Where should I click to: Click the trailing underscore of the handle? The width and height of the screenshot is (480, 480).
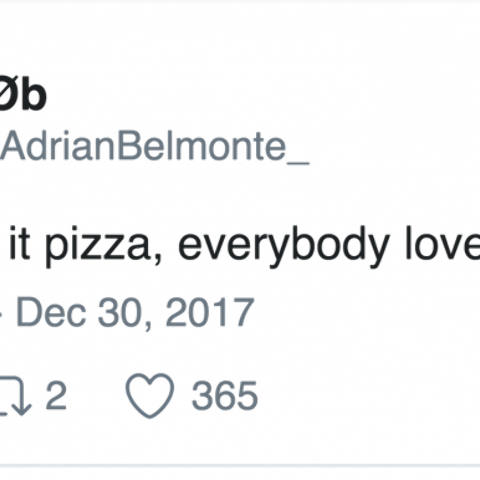pyautogui.click(x=298, y=163)
